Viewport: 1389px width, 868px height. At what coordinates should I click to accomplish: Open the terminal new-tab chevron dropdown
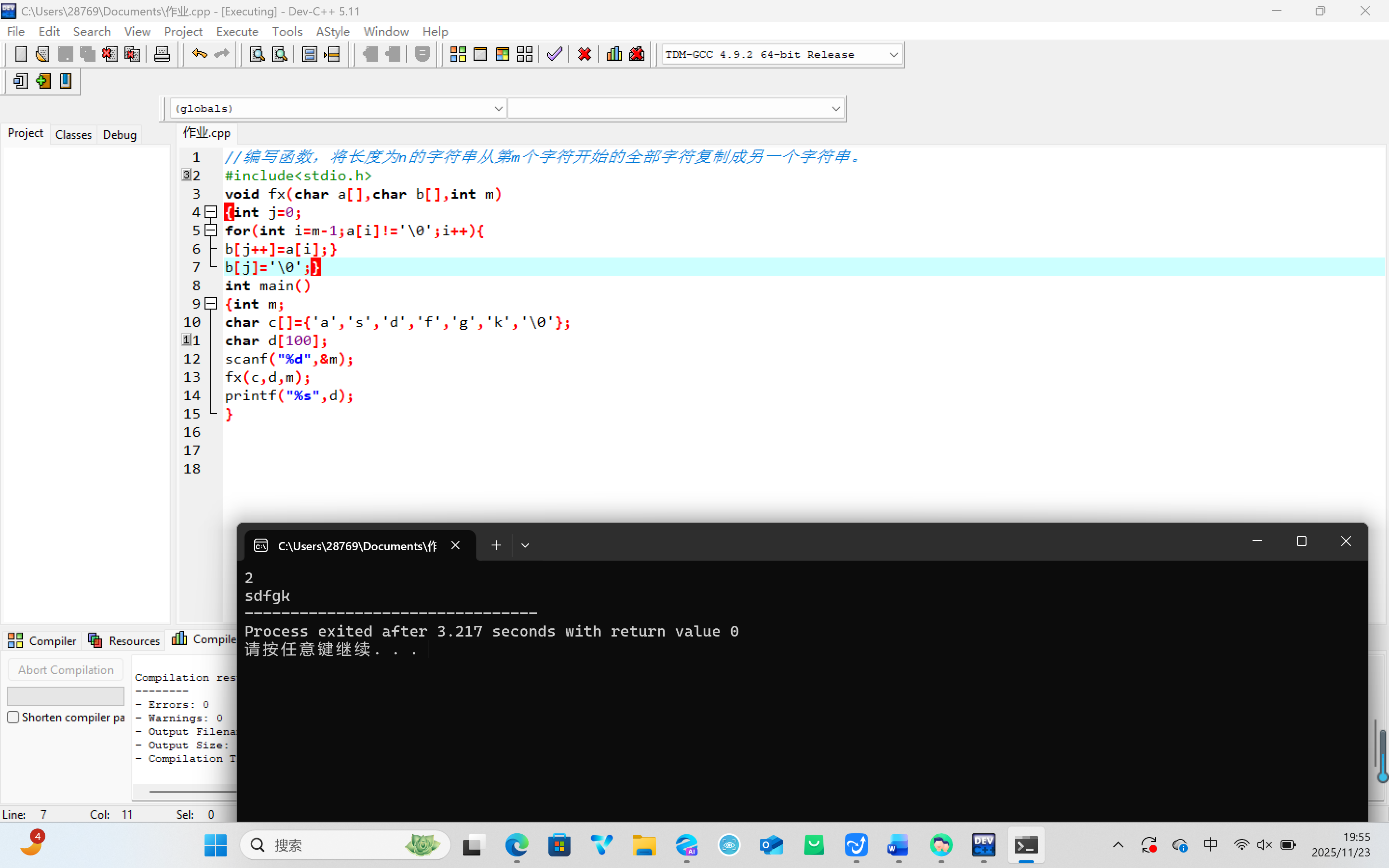(x=525, y=545)
